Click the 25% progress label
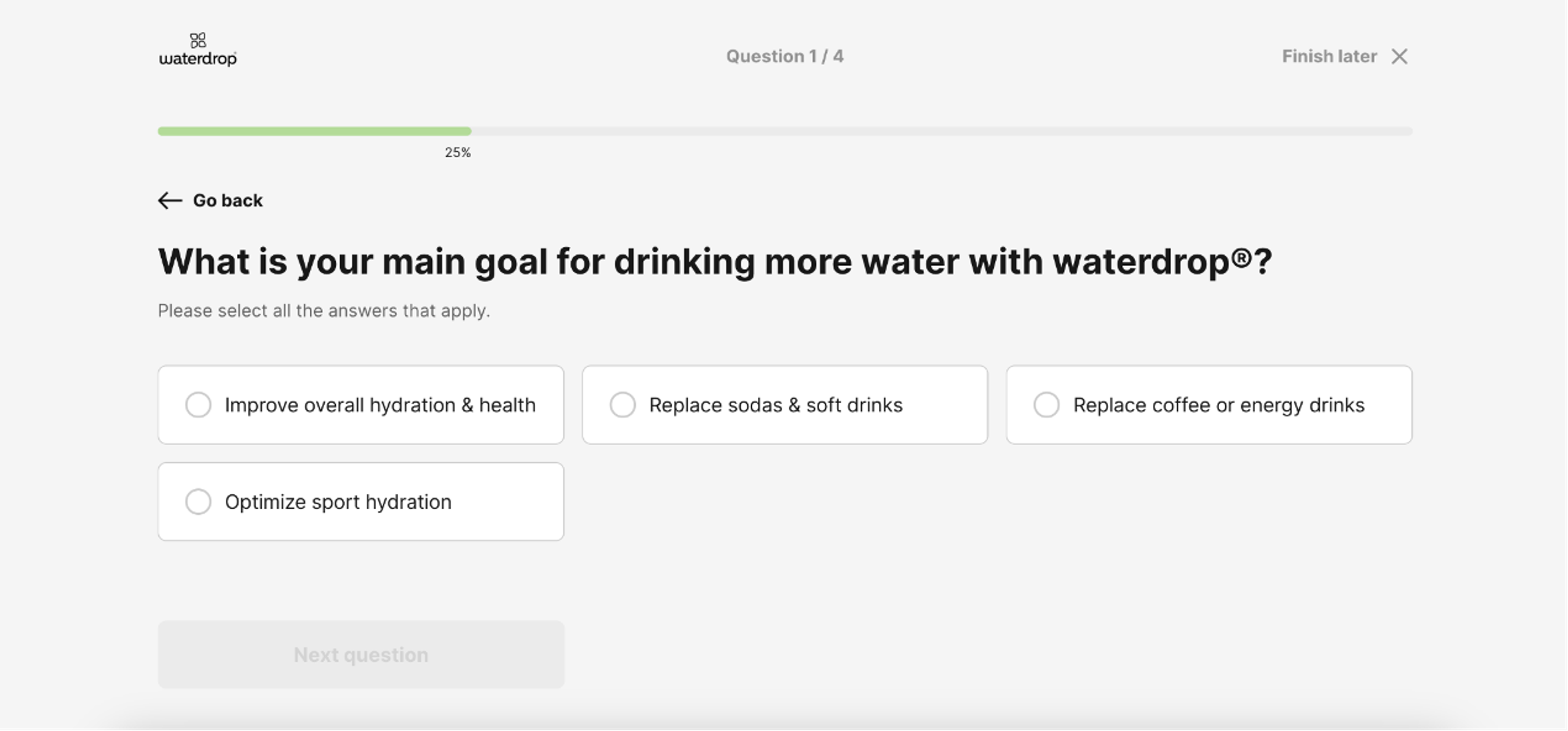Image resolution: width=1568 pixels, height=731 pixels. coord(458,152)
